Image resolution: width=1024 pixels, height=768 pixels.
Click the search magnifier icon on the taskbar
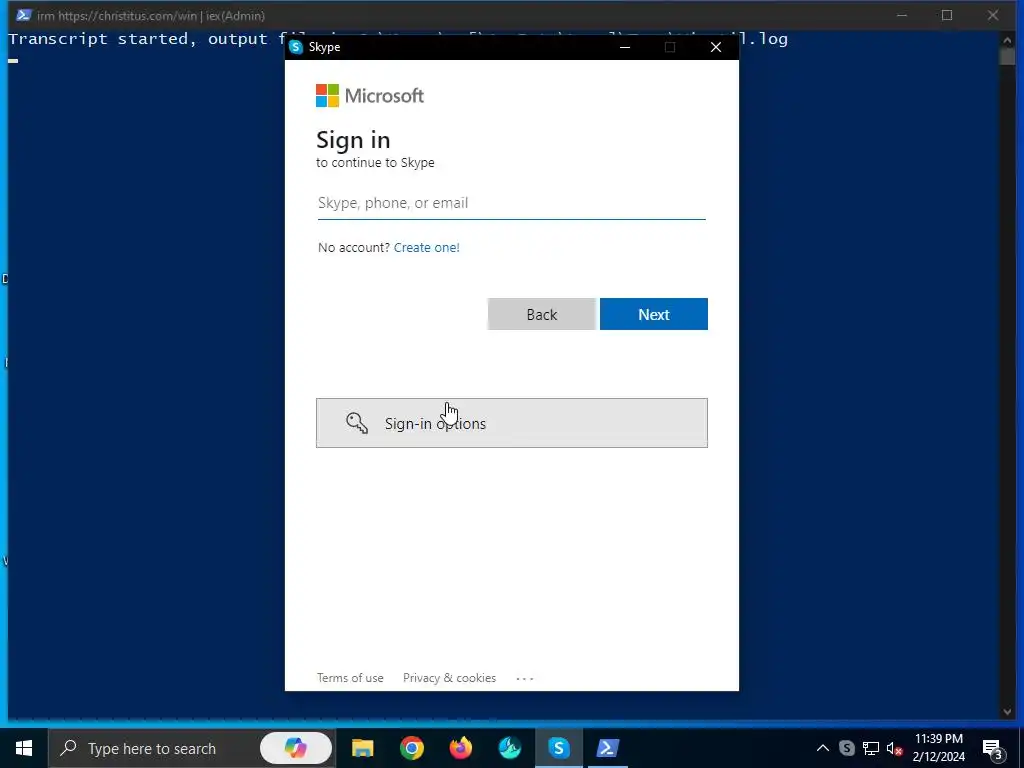click(x=68, y=748)
